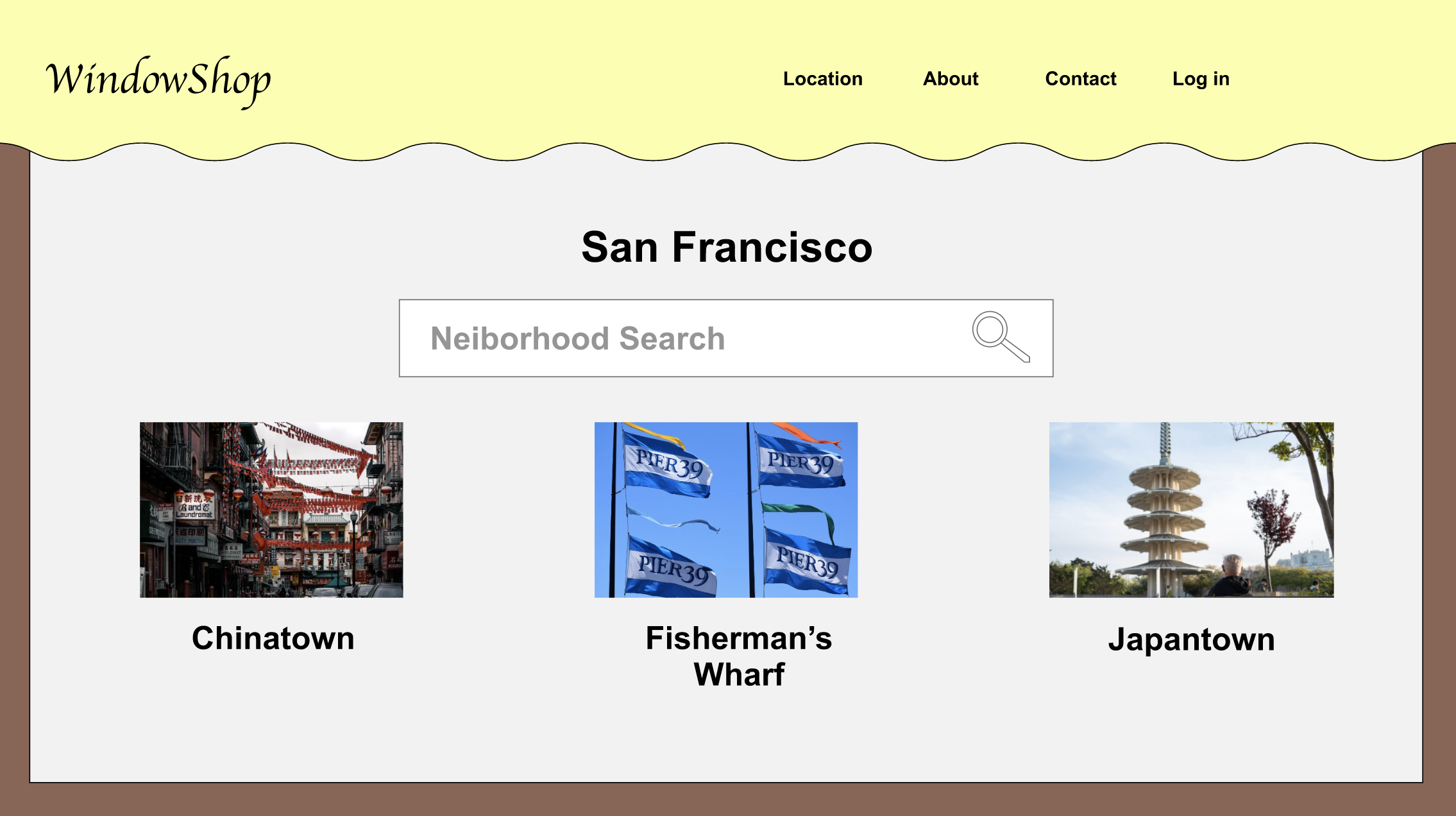Open the Japantown pagoda photo thumbnail
The image size is (1456, 816).
pos(1191,509)
